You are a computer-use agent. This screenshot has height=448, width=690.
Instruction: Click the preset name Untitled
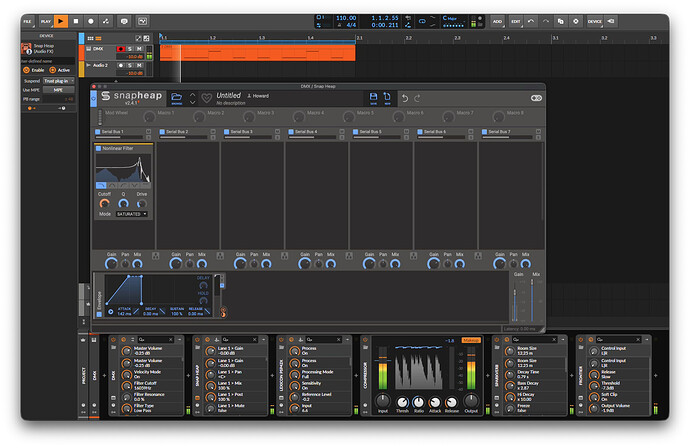pos(228,95)
